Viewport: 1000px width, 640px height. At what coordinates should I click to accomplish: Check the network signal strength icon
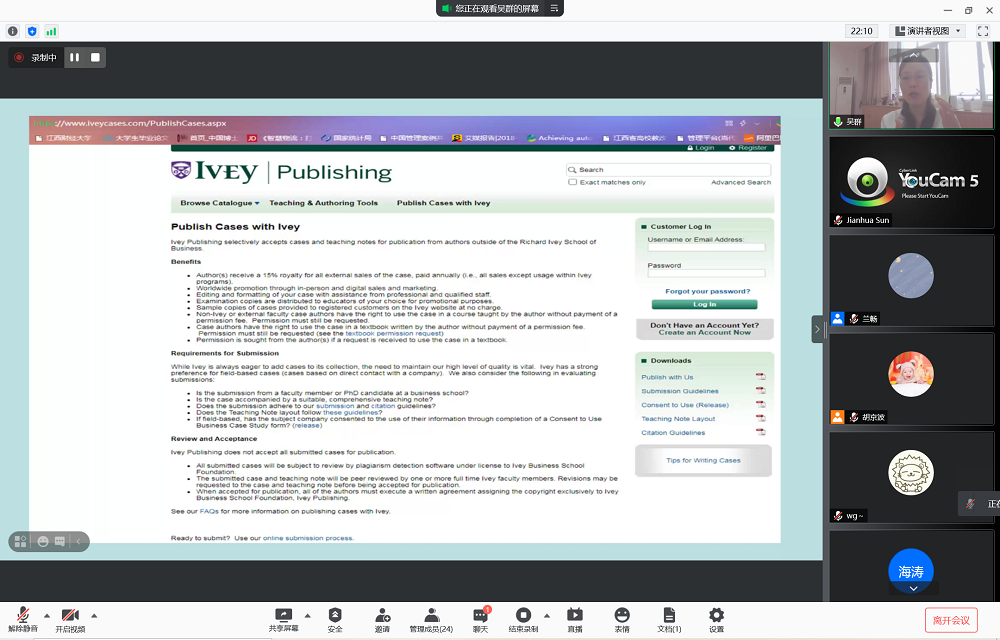coord(51,31)
